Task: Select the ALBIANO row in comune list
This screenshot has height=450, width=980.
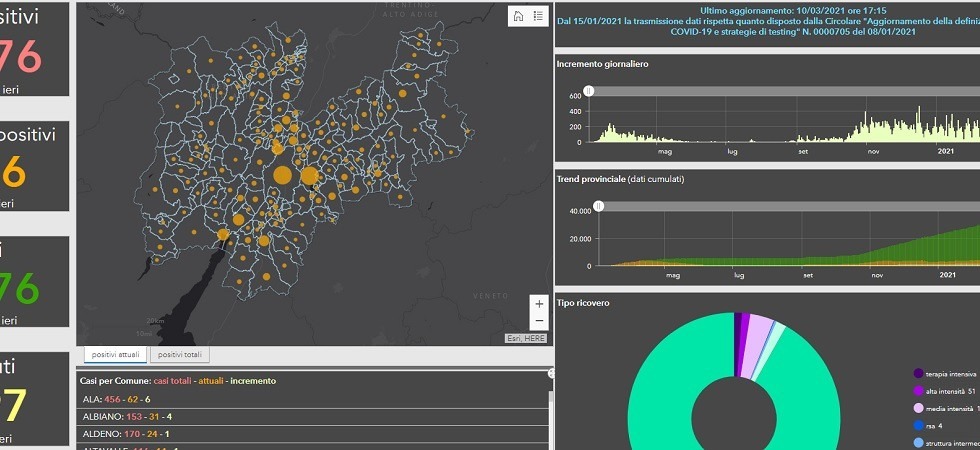Action: pos(312,416)
